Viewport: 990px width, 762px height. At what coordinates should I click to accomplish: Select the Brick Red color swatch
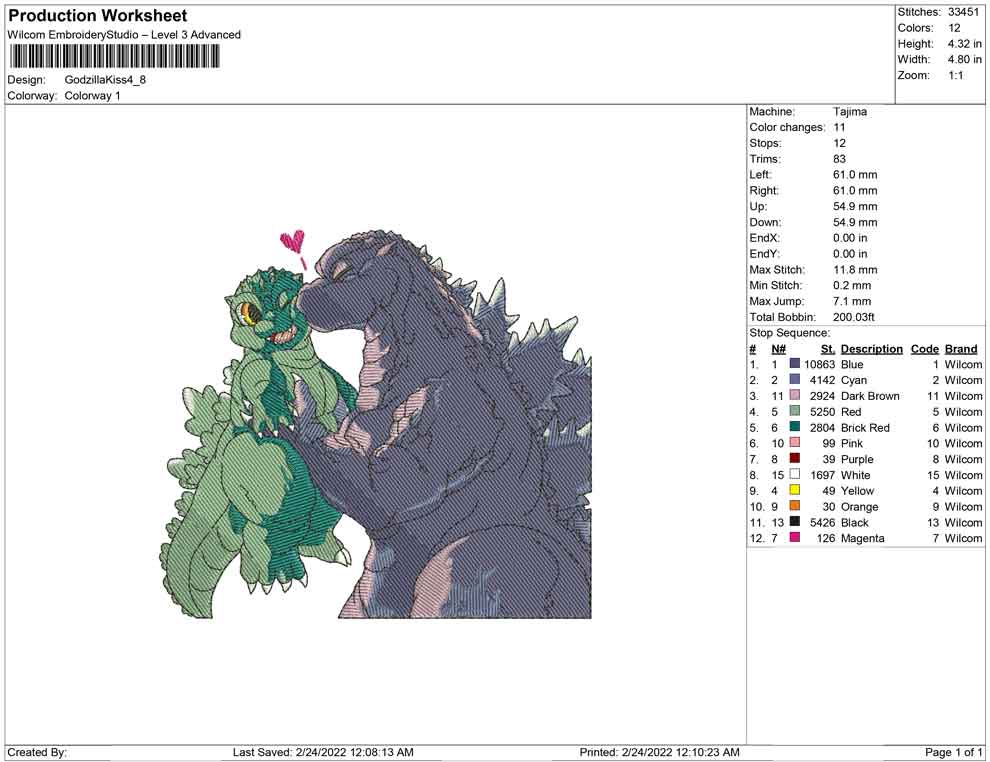(795, 427)
